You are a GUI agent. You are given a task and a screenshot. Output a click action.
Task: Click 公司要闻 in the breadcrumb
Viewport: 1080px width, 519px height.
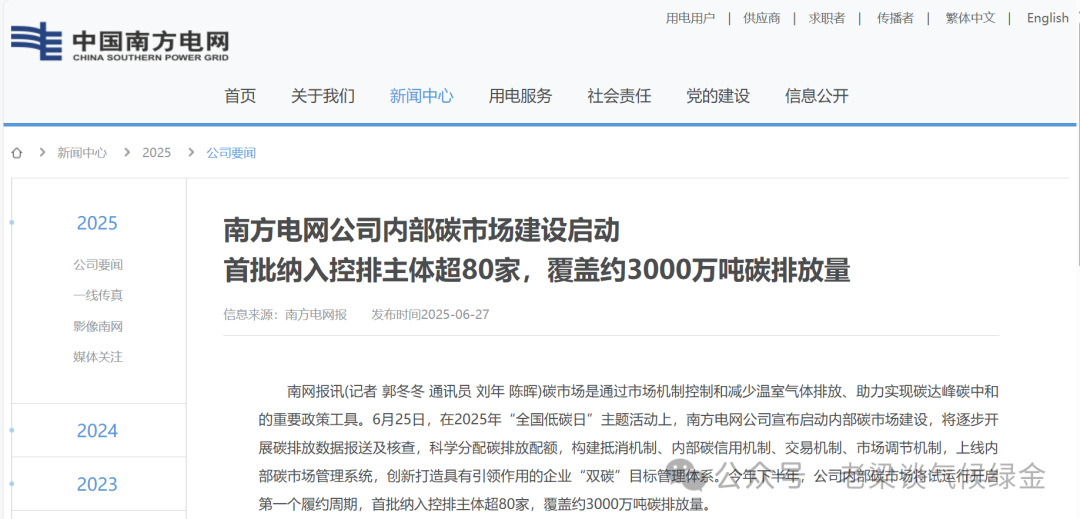(x=231, y=153)
